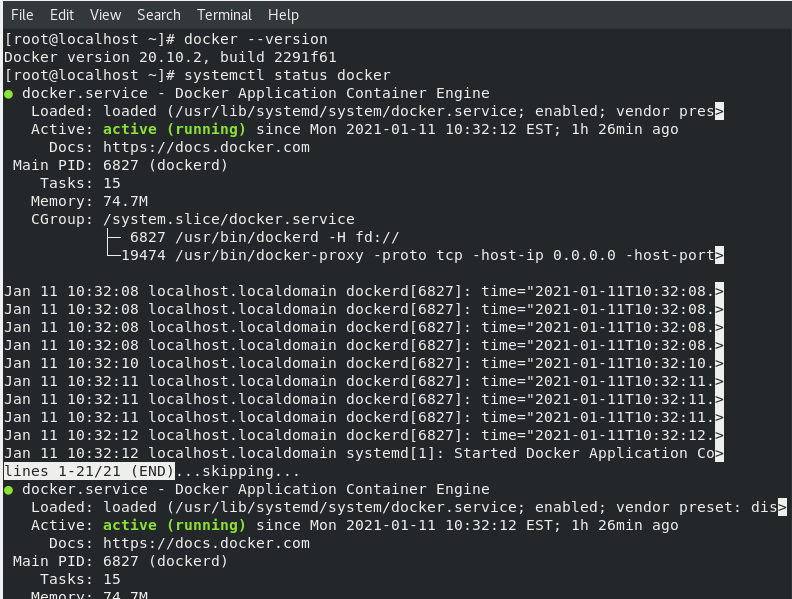This screenshot has height=599, width=792.
Task: Click 'systemd[1]: Started Docker Application' log line
Action: tap(364, 453)
